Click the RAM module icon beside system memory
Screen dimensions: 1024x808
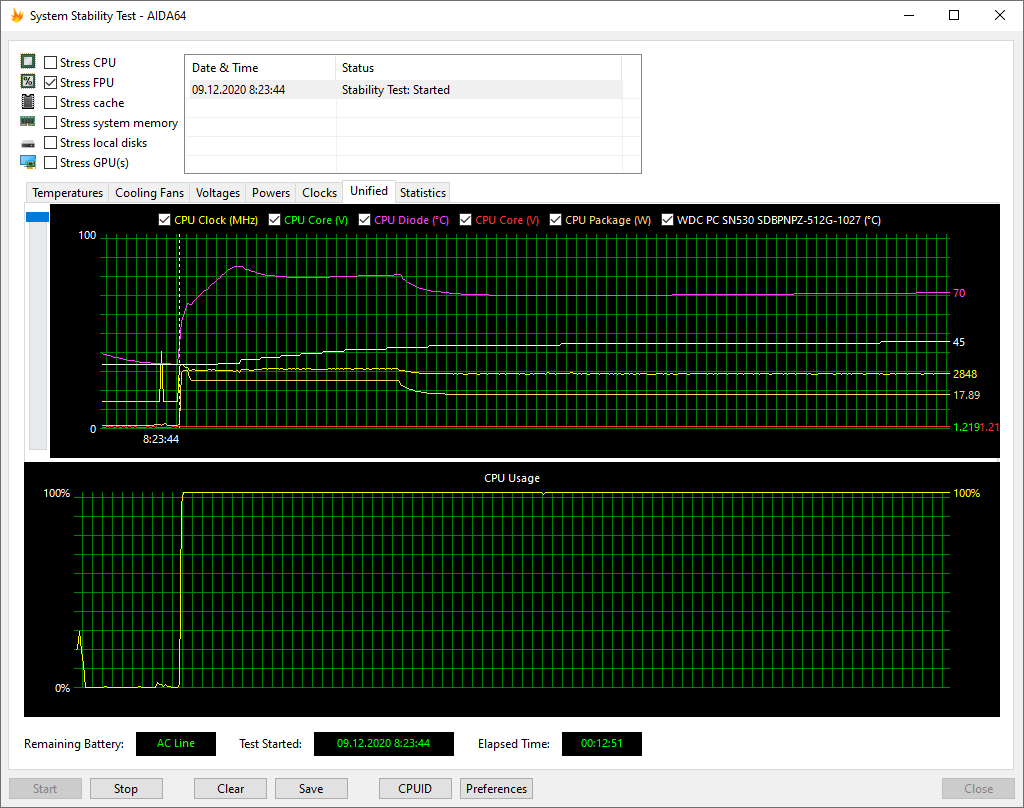[28, 122]
